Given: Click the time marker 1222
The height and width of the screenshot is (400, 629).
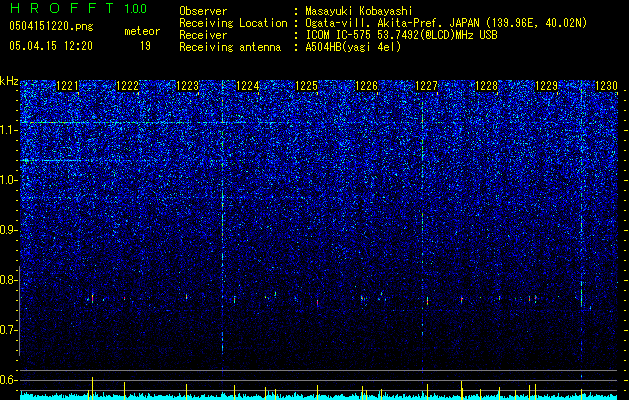Looking at the screenshot, I should click(127, 85).
